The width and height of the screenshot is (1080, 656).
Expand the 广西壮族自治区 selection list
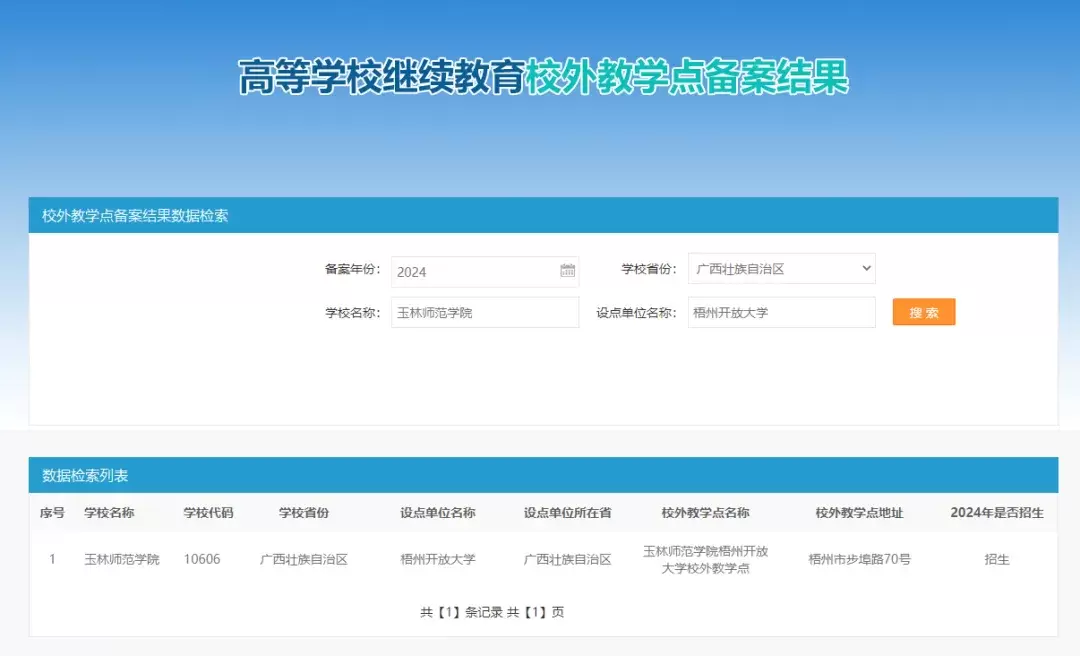tap(781, 268)
